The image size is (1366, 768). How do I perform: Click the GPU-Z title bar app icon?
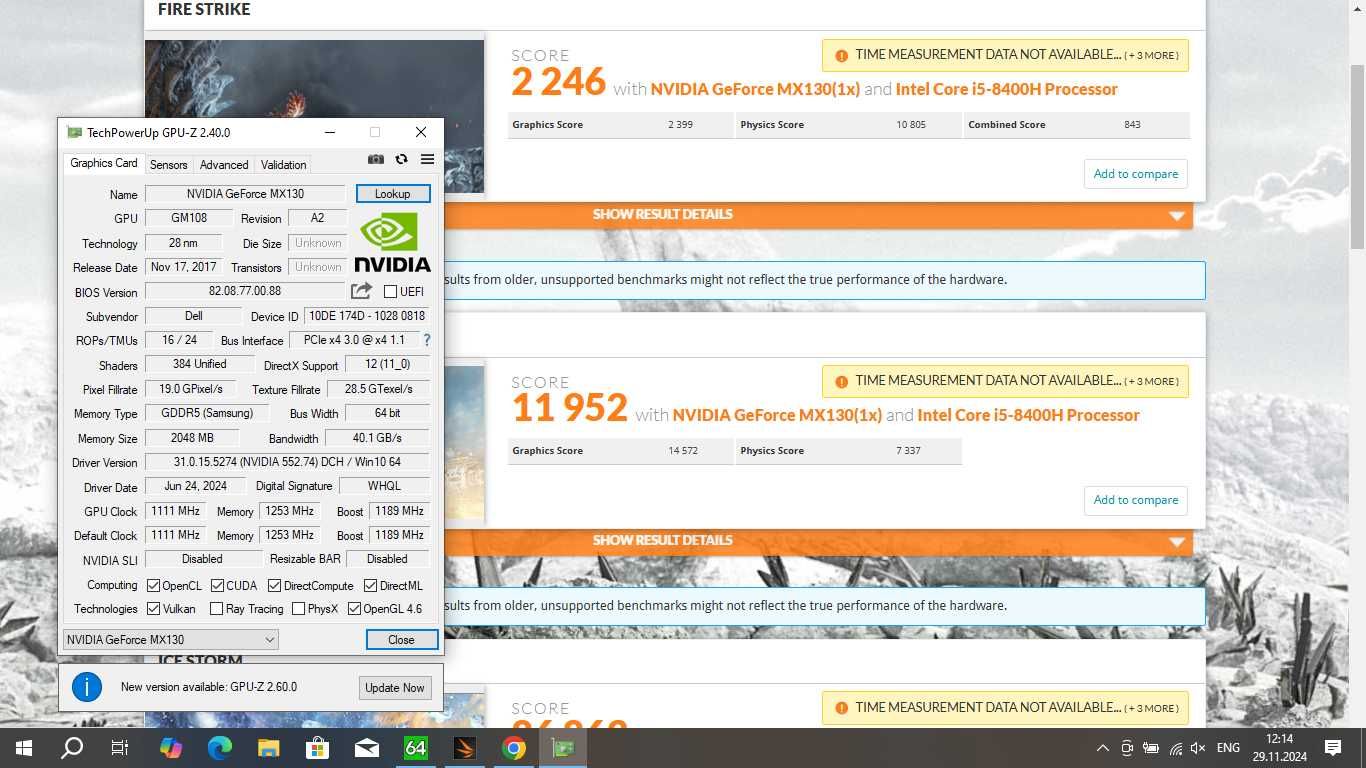74,132
